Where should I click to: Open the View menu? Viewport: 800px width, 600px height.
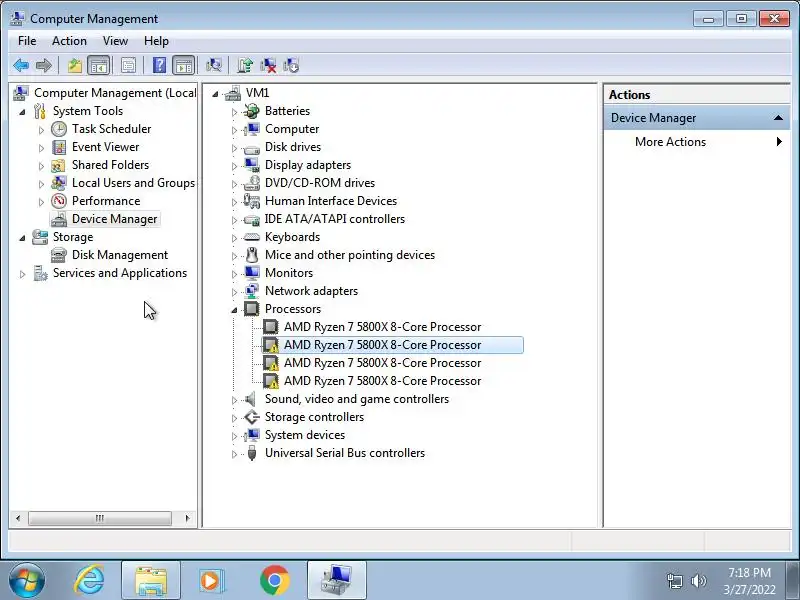(x=115, y=41)
